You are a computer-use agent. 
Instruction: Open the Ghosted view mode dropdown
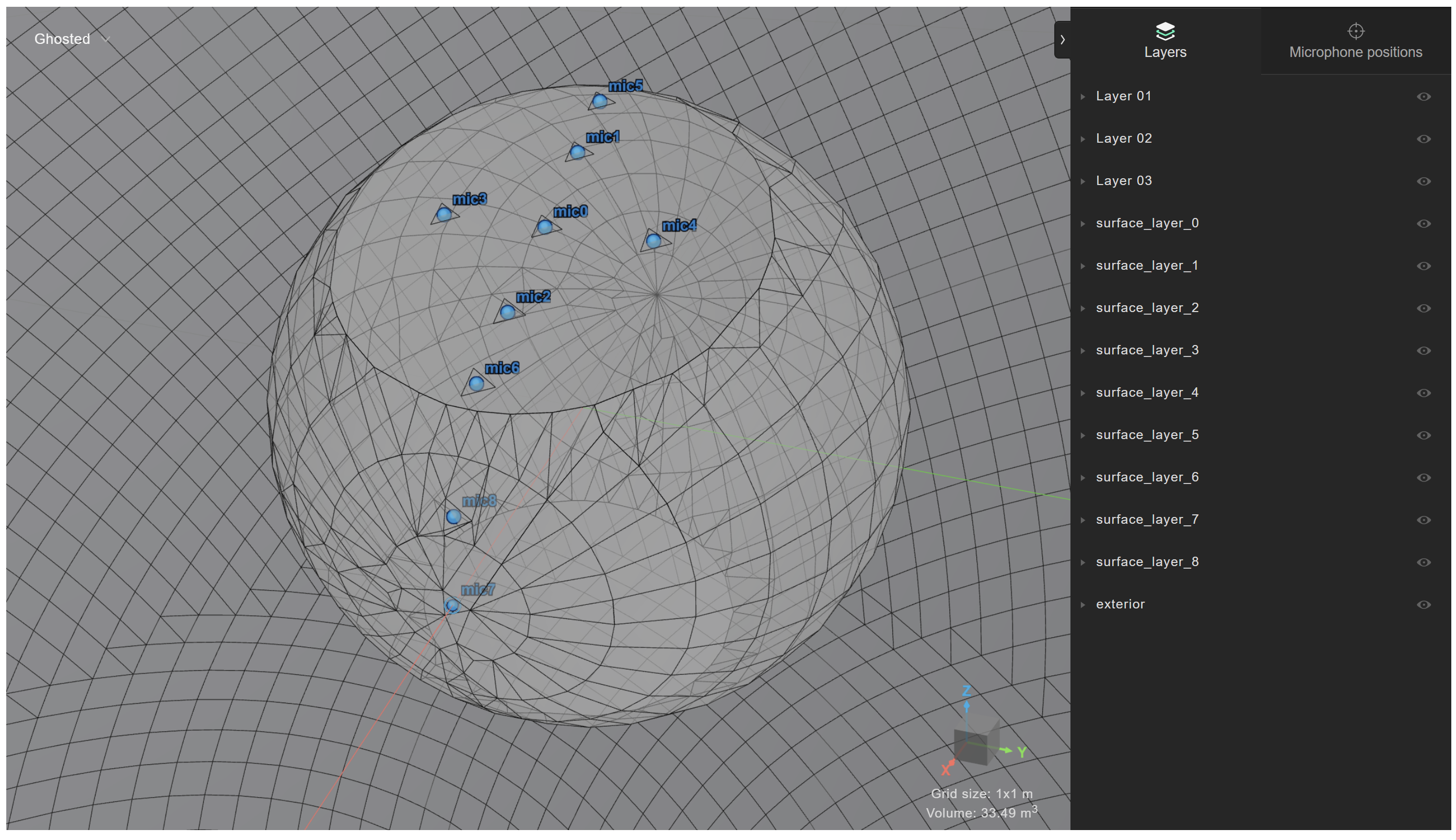click(72, 39)
